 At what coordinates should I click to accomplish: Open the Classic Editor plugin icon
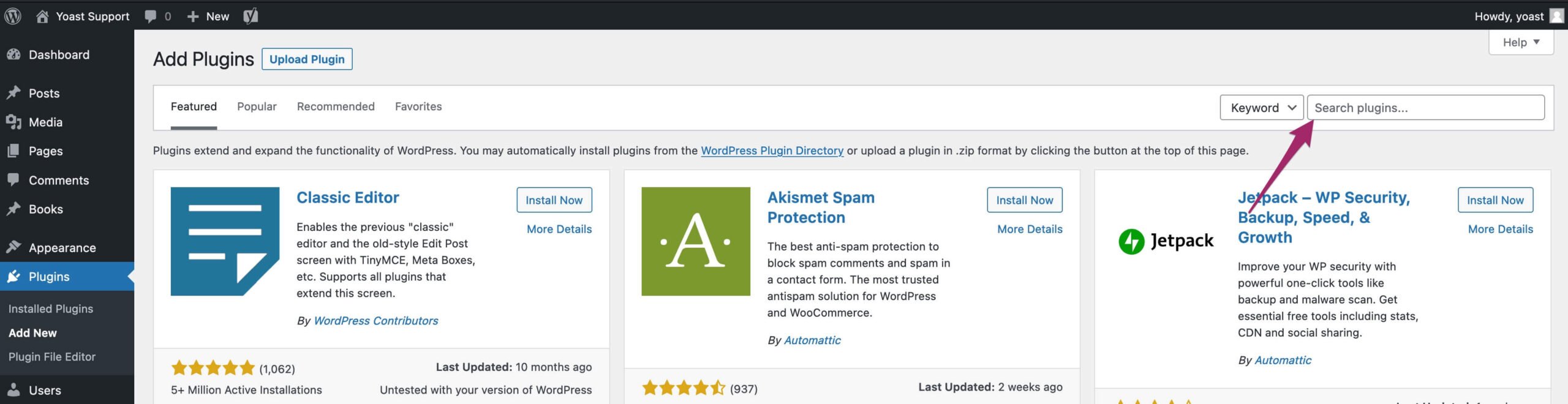pos(225,241)
